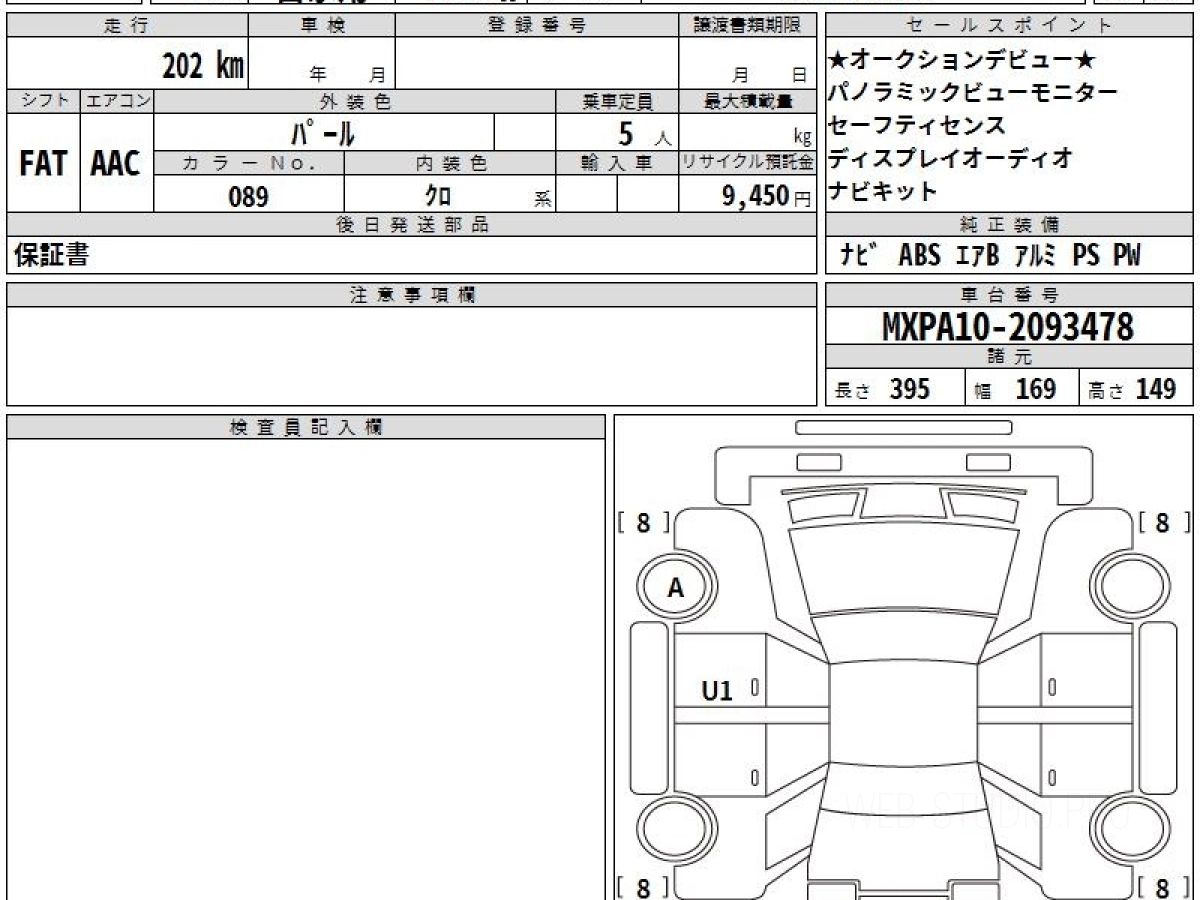
Task: Select the ディスプレイオーディオ line
Action: [x=951, y=157]
